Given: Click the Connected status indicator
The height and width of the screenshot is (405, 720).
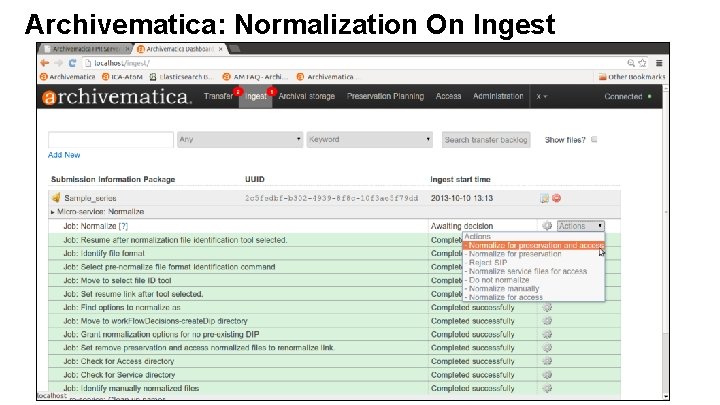Looking at the screenshot, I should (x=627, y=96).
